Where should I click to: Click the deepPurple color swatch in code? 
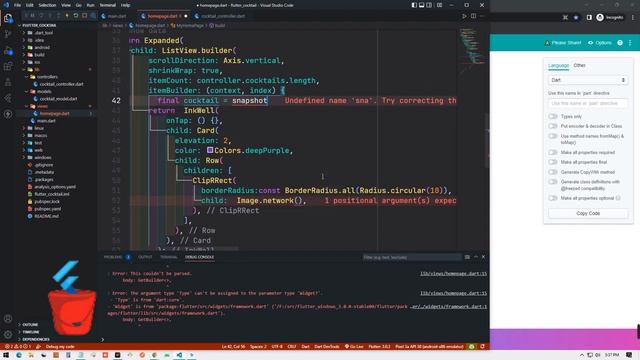(210, 150)
